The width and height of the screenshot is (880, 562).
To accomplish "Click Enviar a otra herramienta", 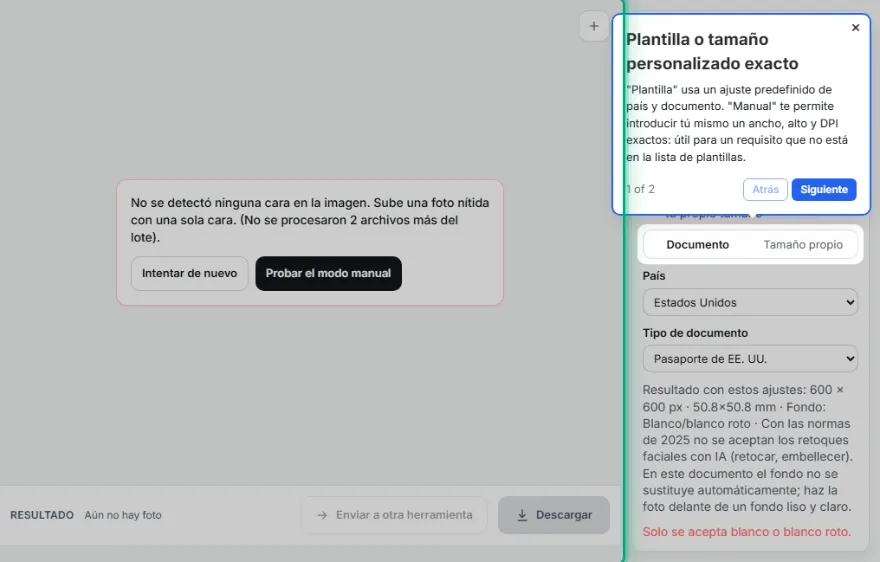I will 394,515.
